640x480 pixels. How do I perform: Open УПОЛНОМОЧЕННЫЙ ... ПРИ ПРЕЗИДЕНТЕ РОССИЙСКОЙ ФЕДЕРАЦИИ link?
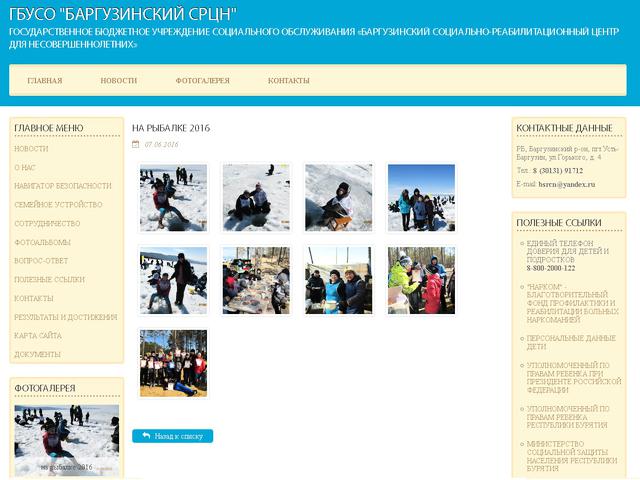tap(574, 378)
